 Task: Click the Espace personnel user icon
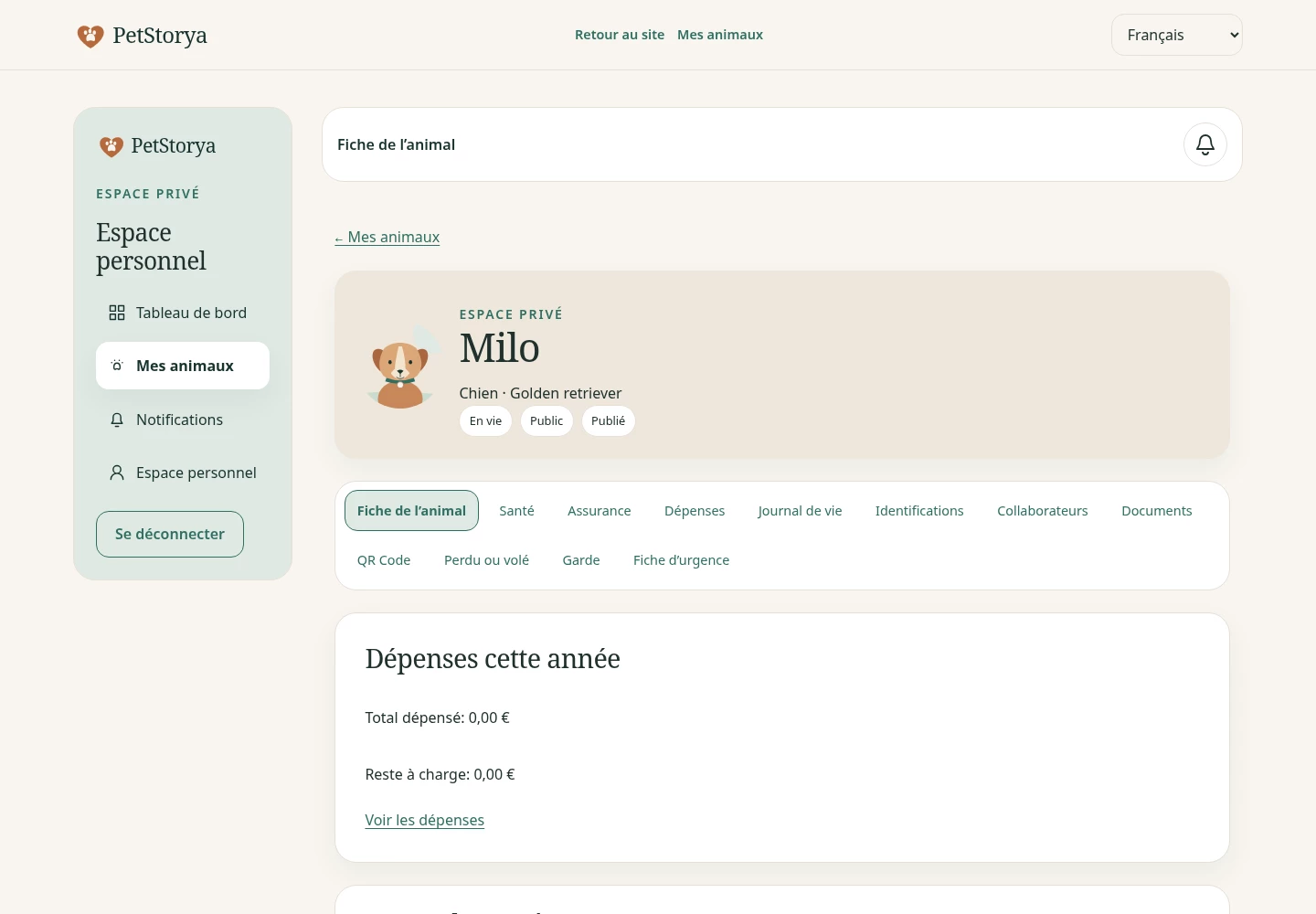pyautogui.click(x=117, y=473)
